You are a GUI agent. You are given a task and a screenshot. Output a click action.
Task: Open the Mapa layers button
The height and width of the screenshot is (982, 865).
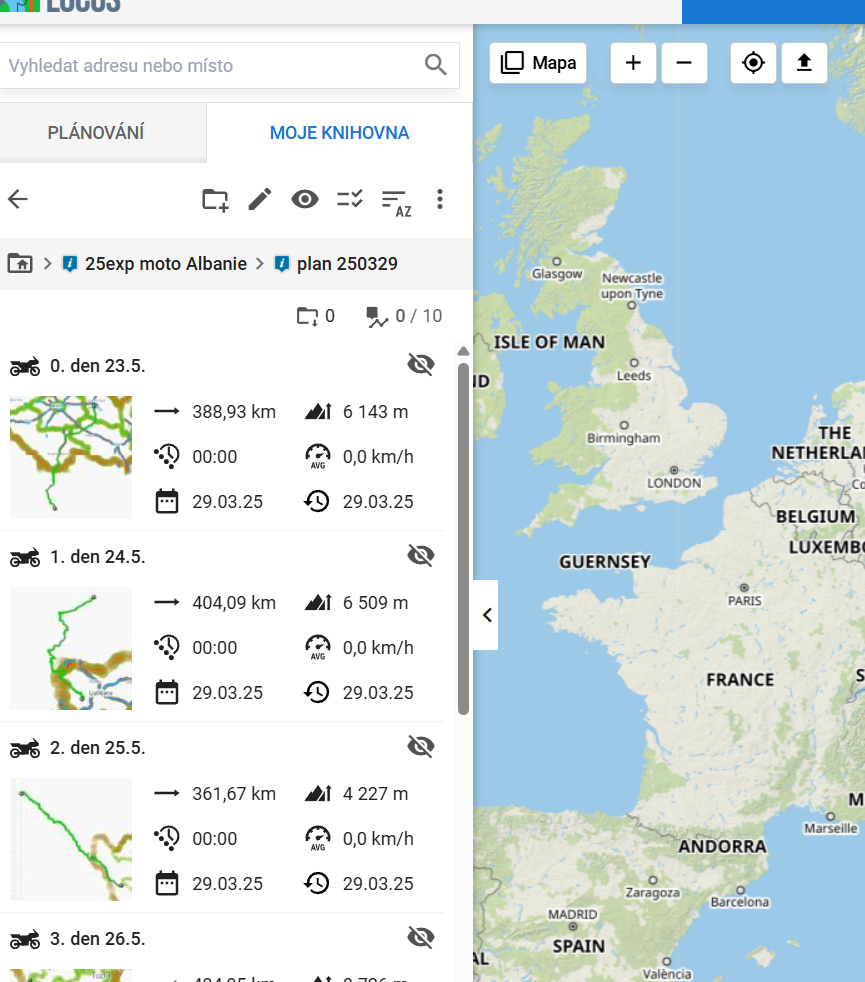point(538,63)
